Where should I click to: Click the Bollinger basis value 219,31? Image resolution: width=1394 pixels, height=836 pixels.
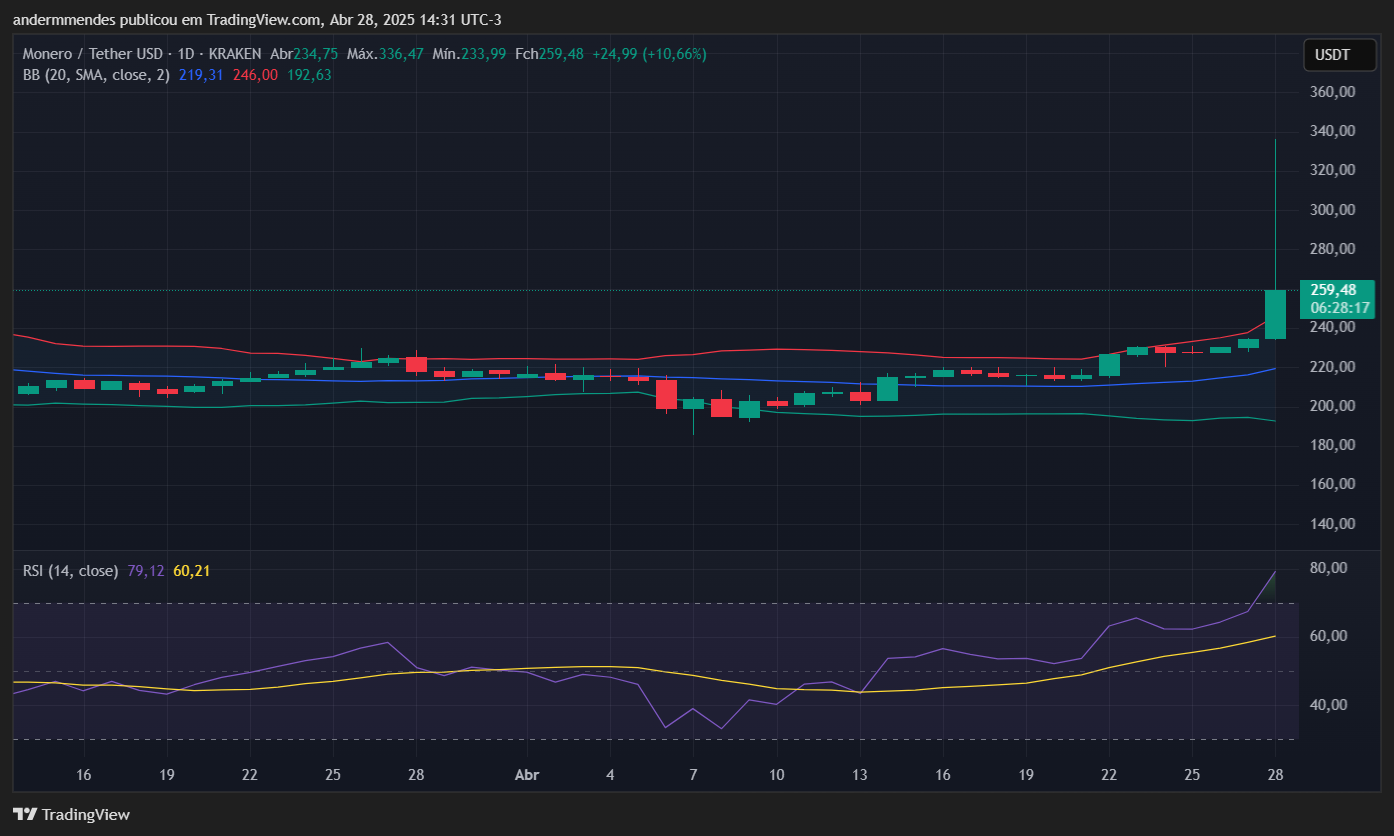pyautogui.click(x=201, y=74)
